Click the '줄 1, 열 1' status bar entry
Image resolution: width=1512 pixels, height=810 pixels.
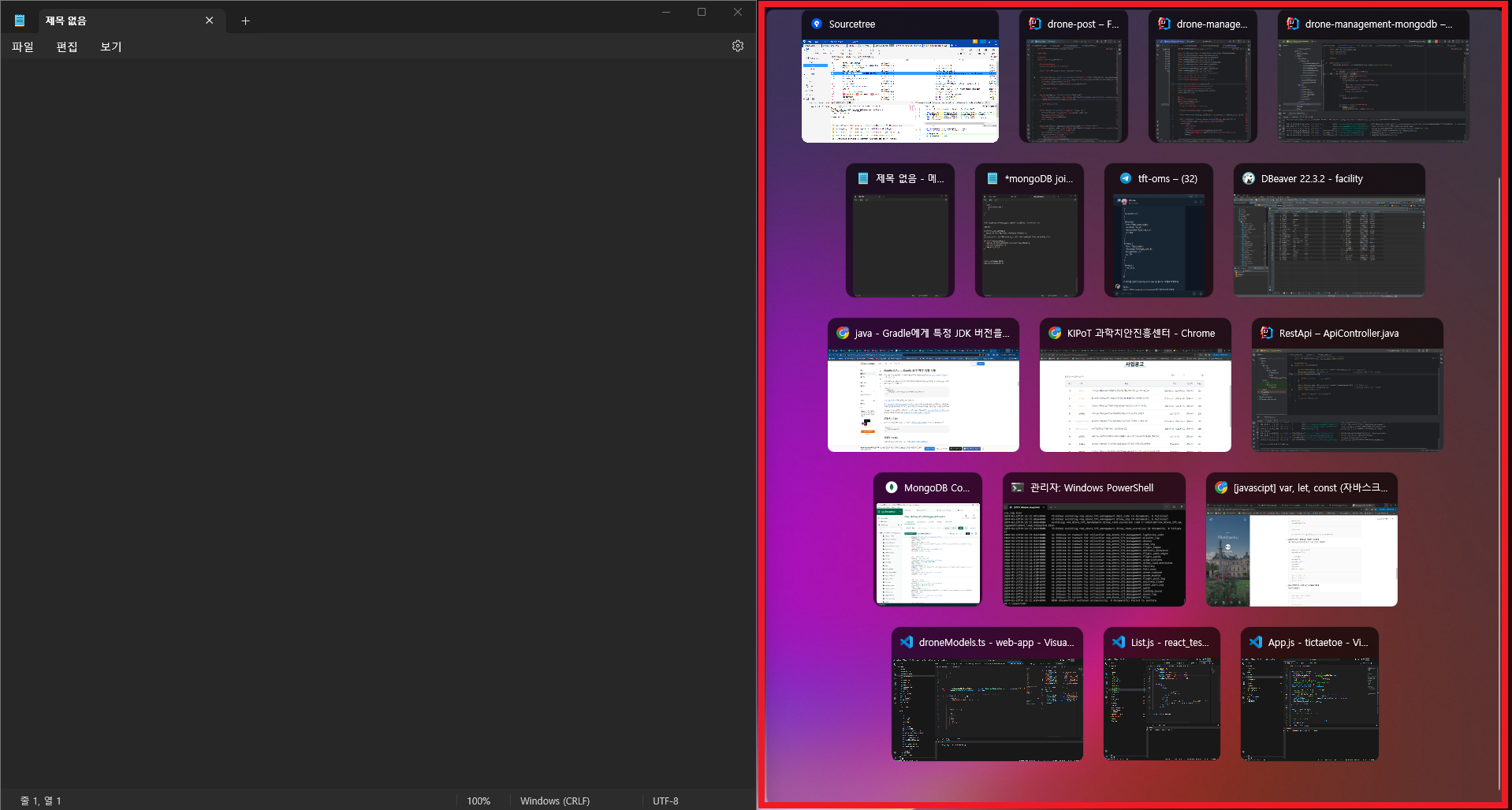pyautogui.click(x=40, y=801)
